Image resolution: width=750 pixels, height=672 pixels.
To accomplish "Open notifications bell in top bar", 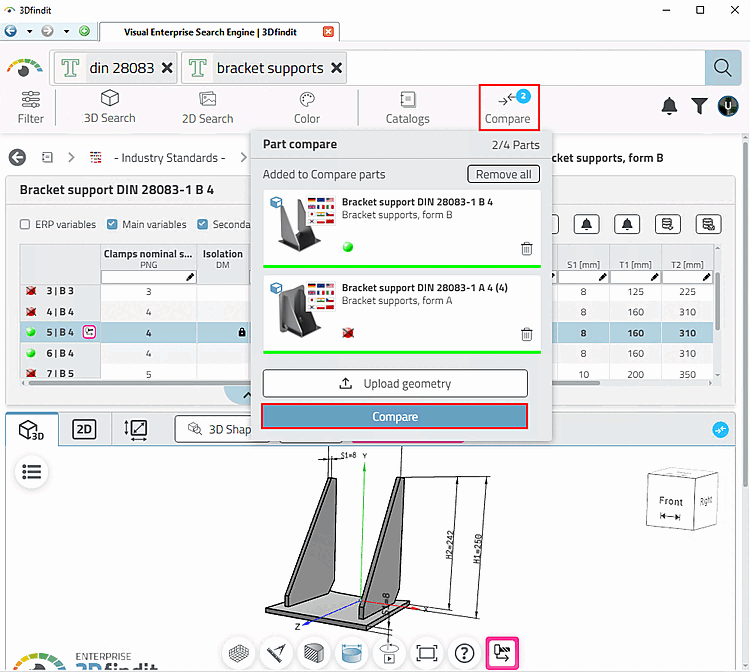I will [x=669, y=106].
